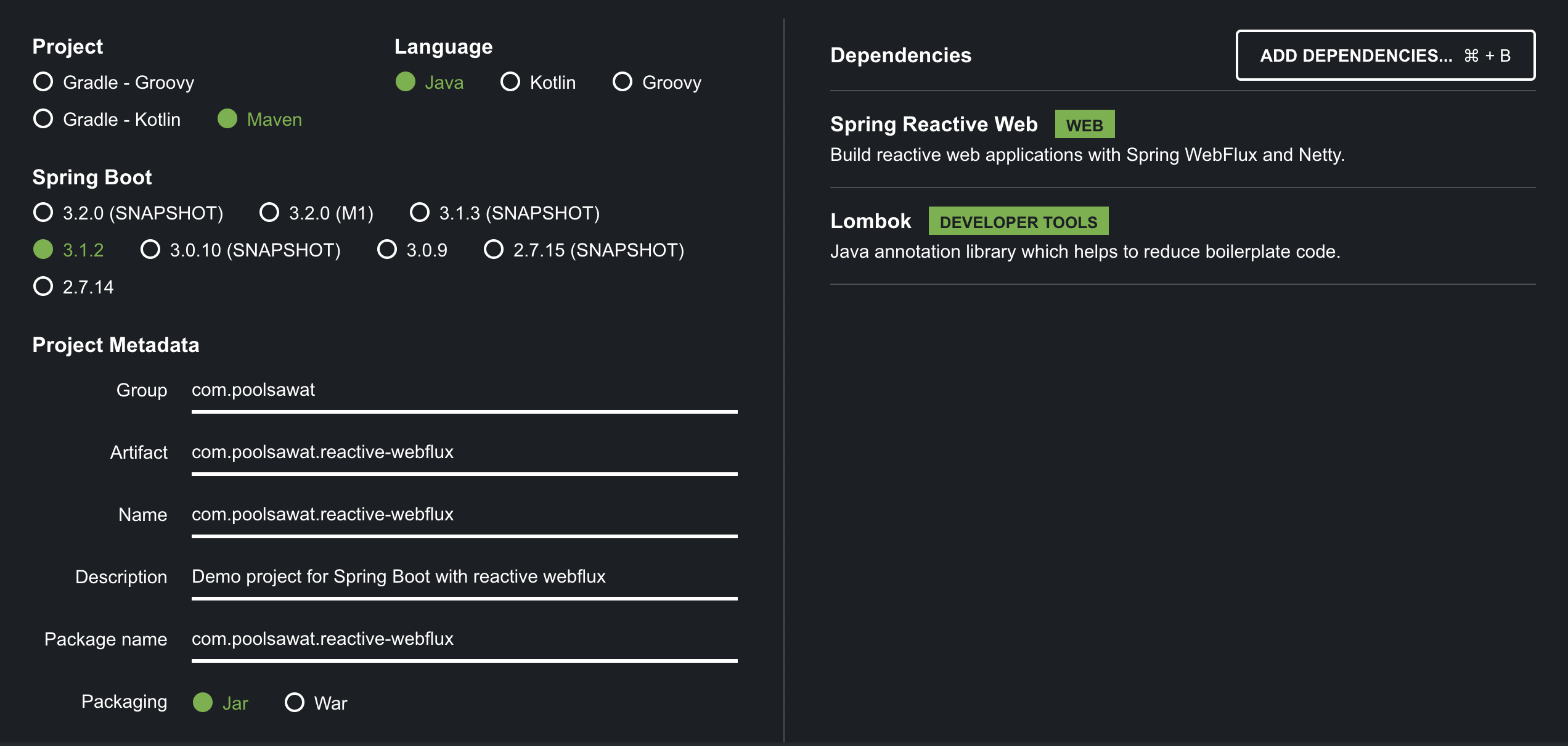Select Jar packaging

221,703
